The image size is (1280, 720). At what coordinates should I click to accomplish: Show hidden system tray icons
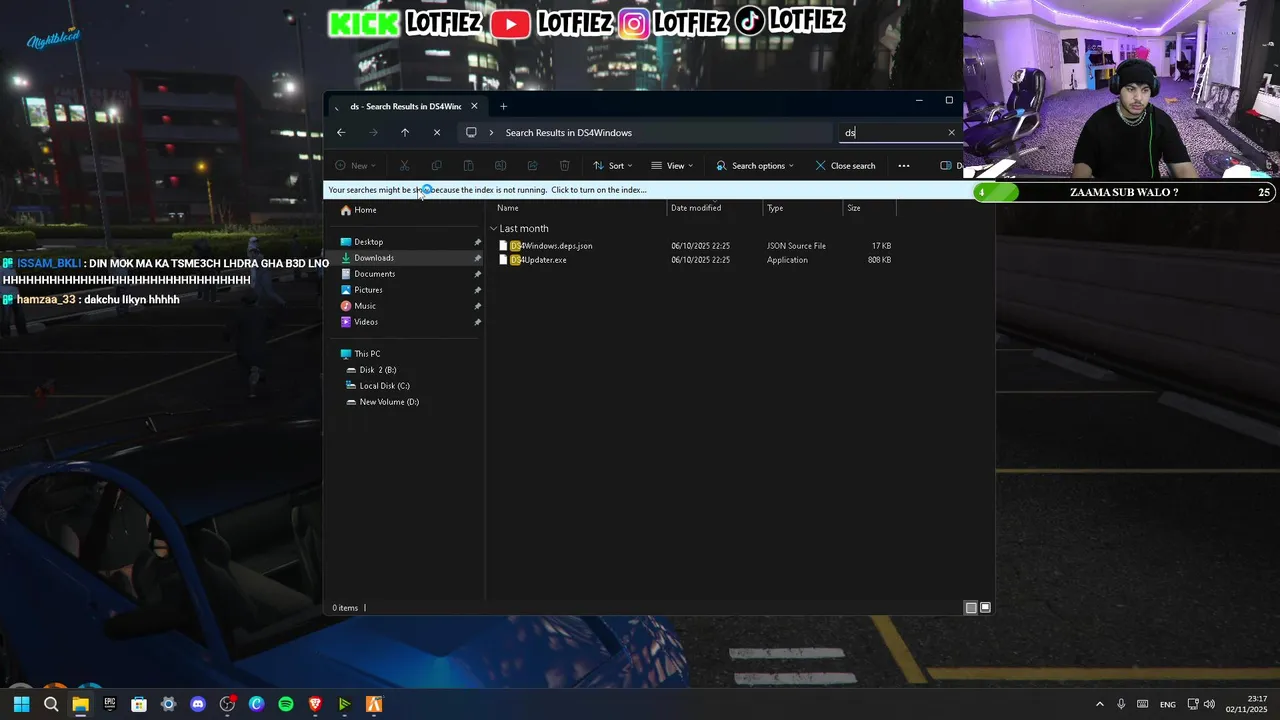1100,704
